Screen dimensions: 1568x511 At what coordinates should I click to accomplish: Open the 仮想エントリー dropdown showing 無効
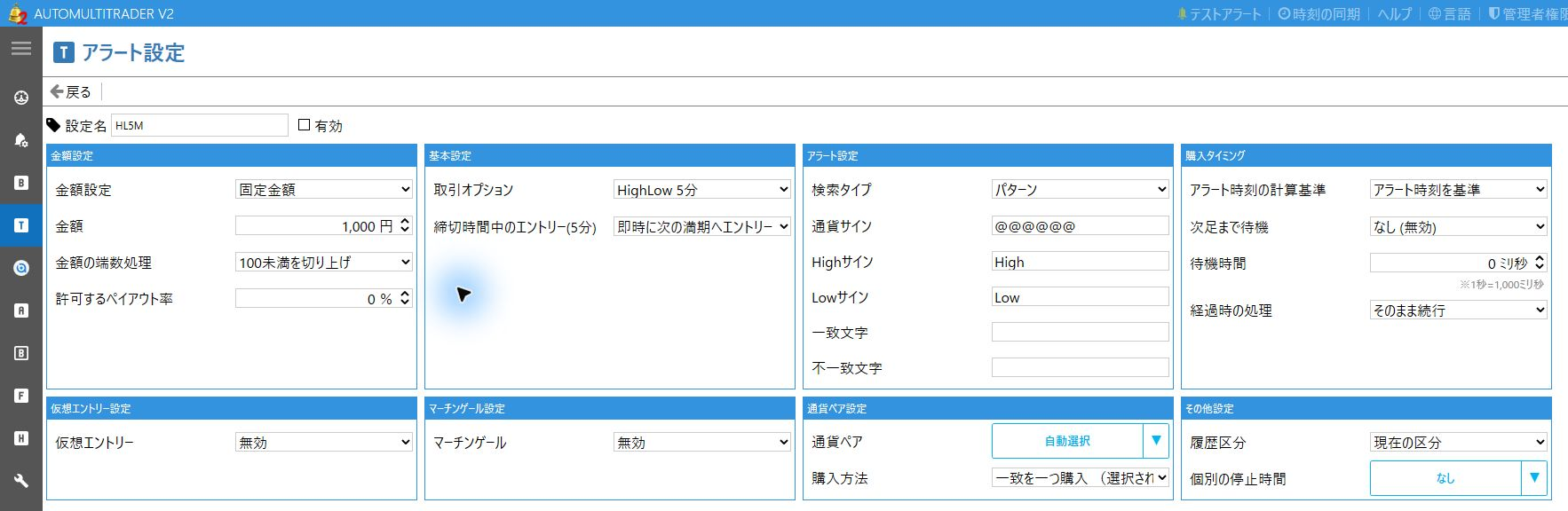pos(324,442)
